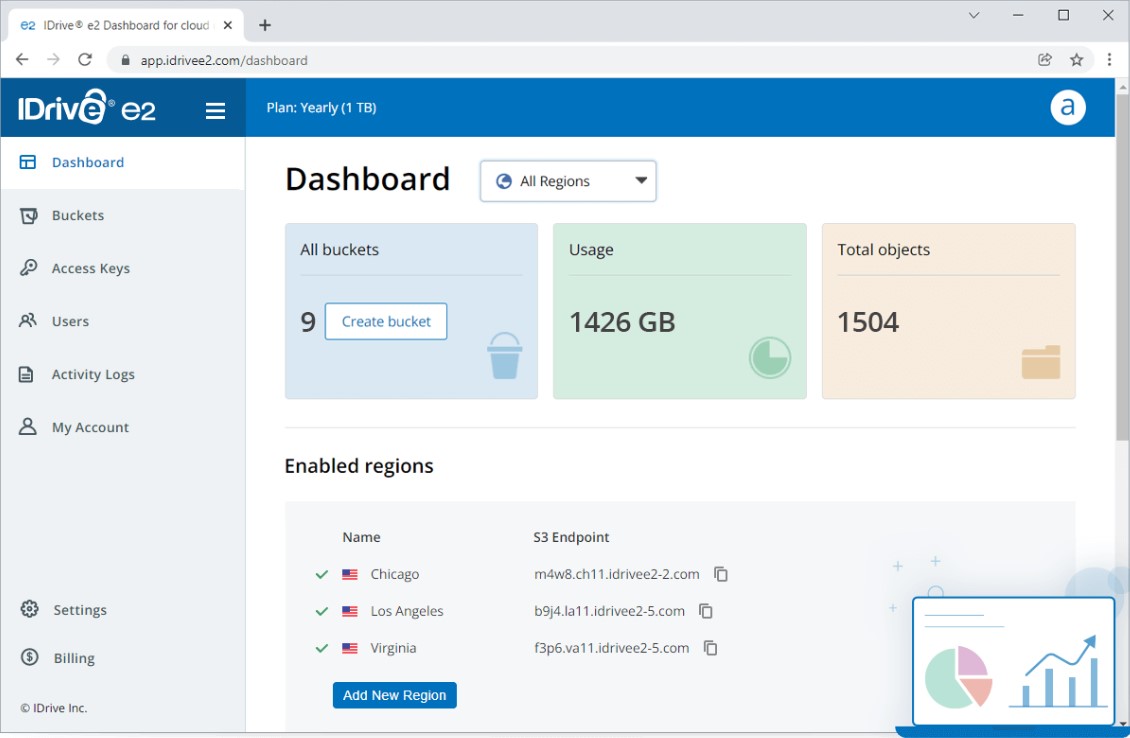Click the IDrive e2 logo
Screen dimensions: 1130x738
[x=86, y=107]
